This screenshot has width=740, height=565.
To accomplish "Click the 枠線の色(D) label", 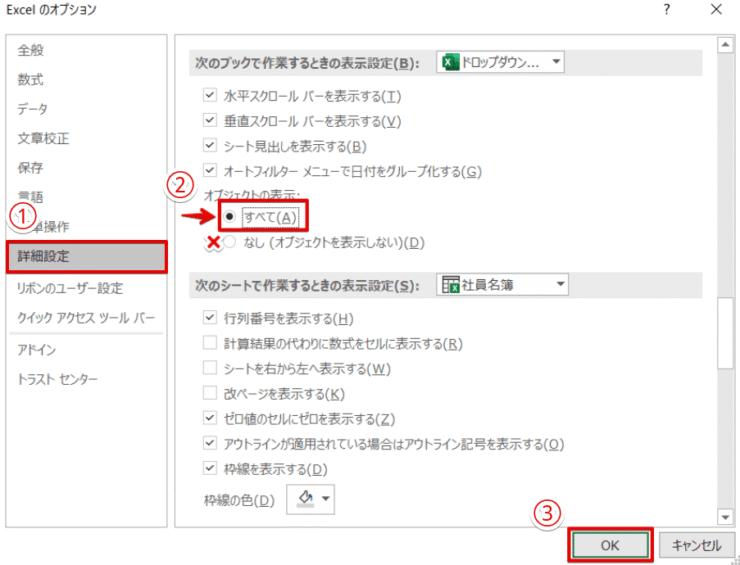I will [x=239, y=500].
